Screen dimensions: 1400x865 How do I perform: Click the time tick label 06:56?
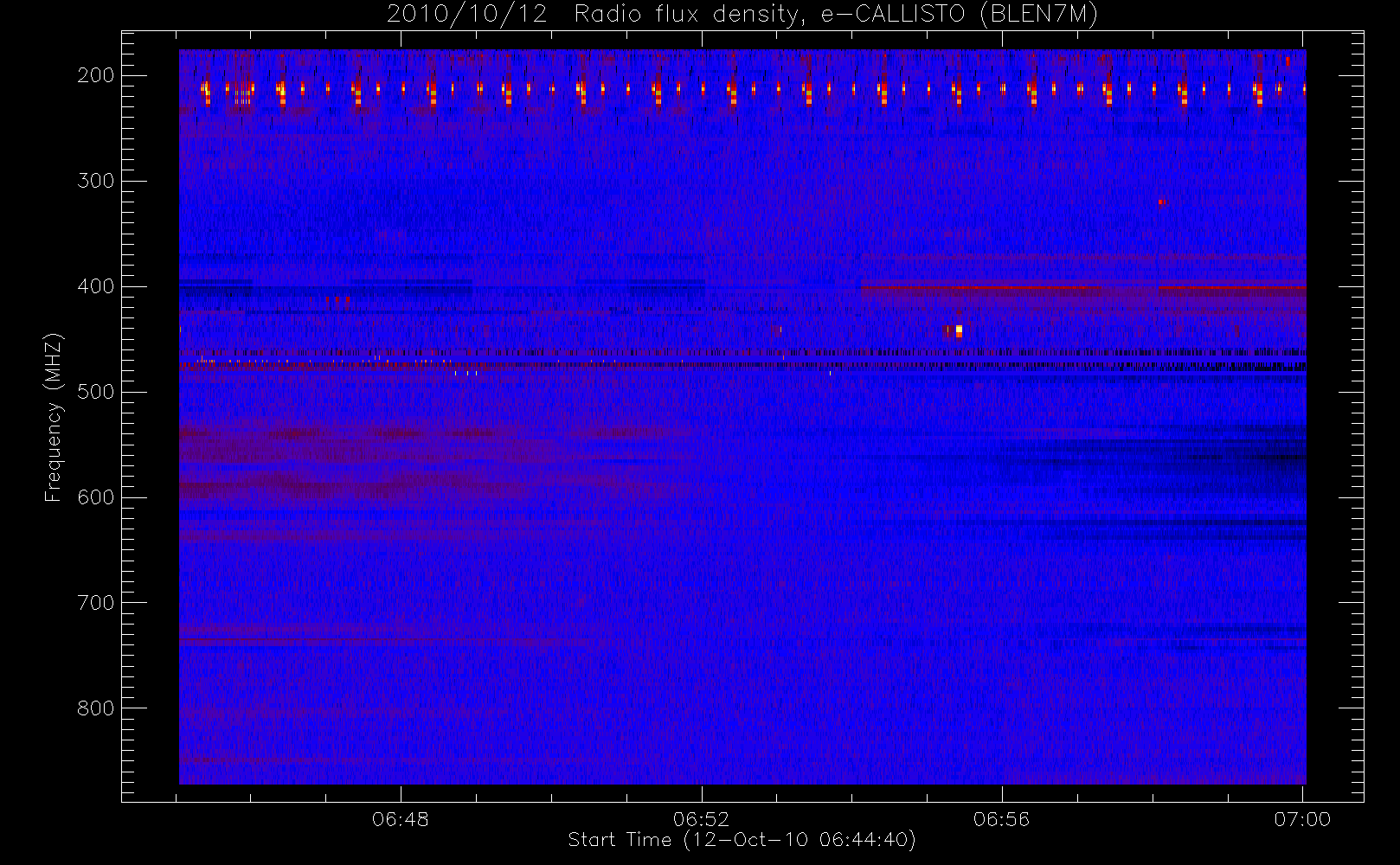pos(1002,819)
